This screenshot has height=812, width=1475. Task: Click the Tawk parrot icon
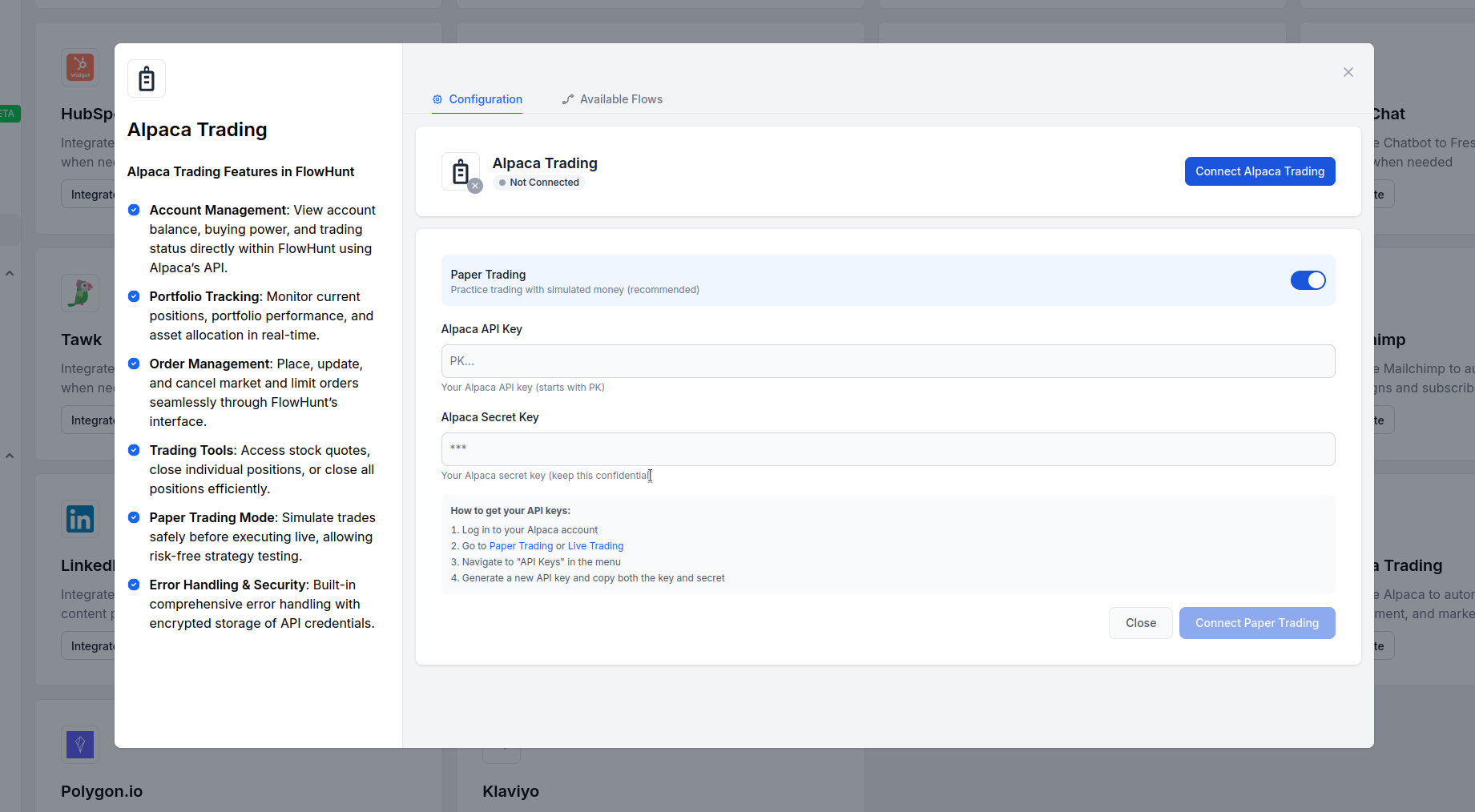pyautogui.click(x=80, y=293)
